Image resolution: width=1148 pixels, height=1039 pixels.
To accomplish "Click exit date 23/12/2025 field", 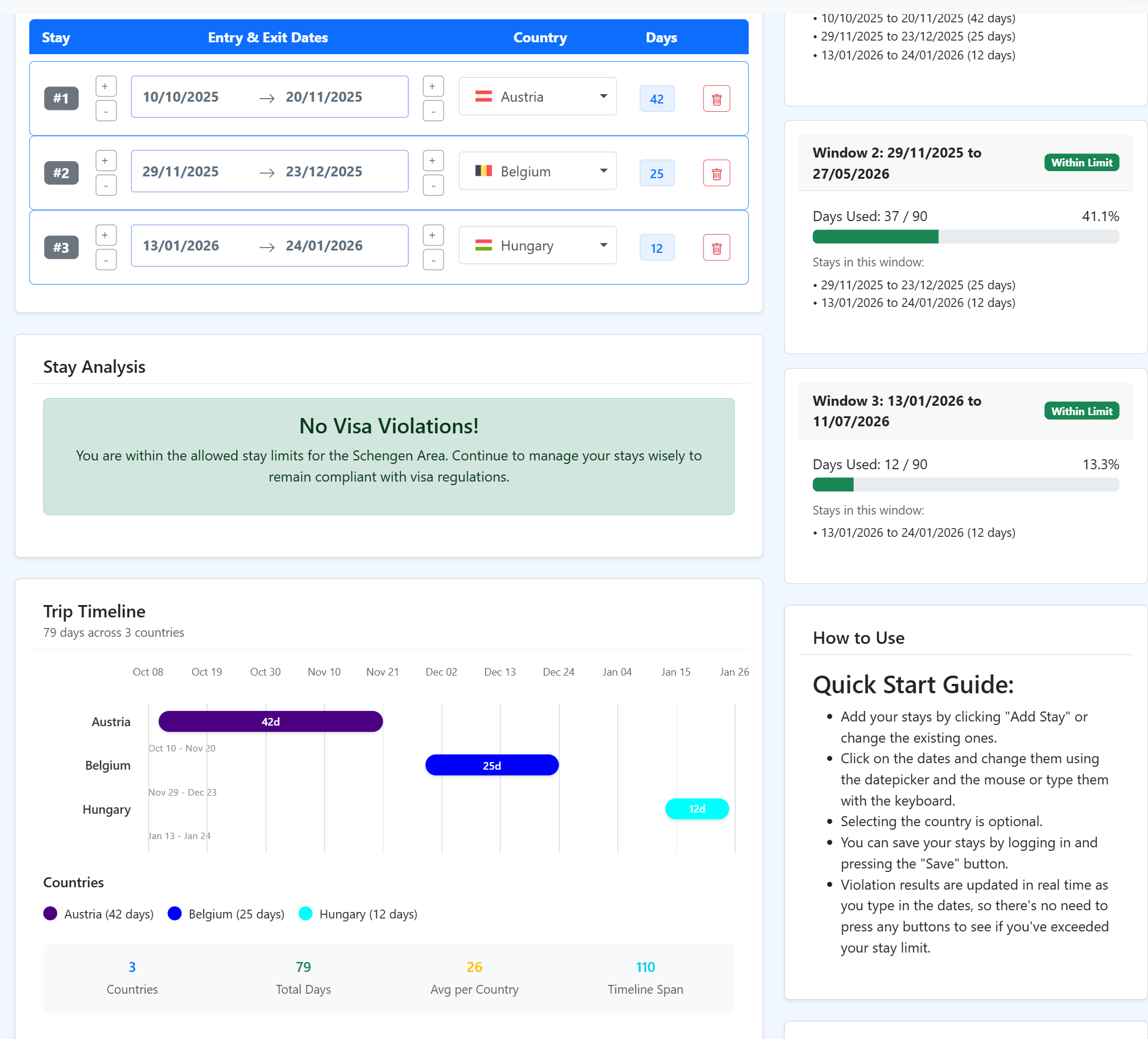I will [324, 172].
